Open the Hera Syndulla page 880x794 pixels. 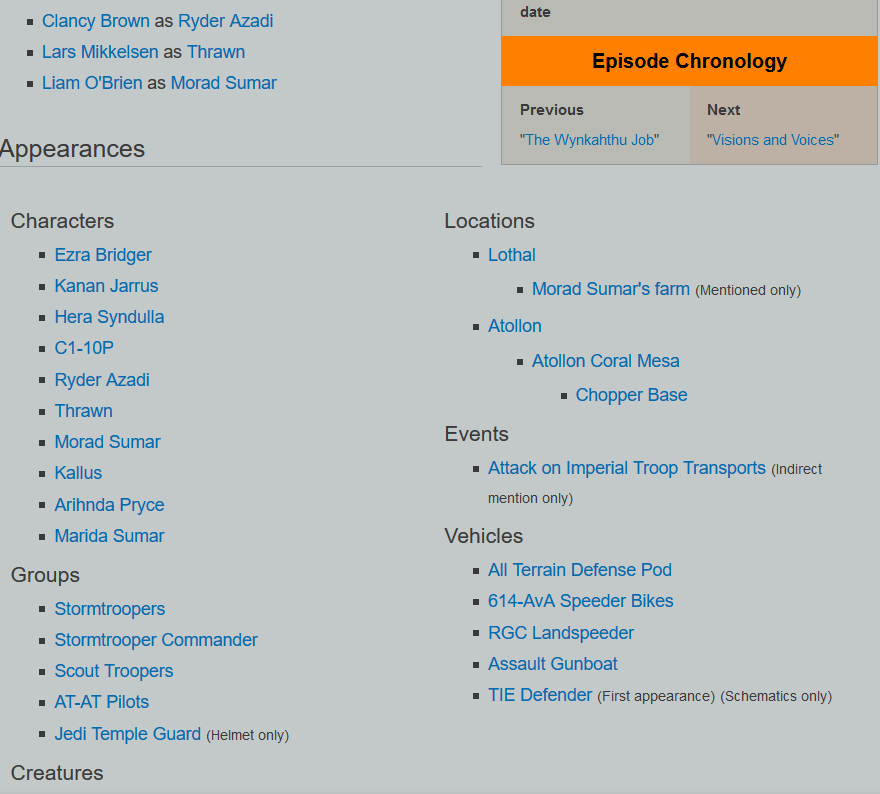[109, 317]
